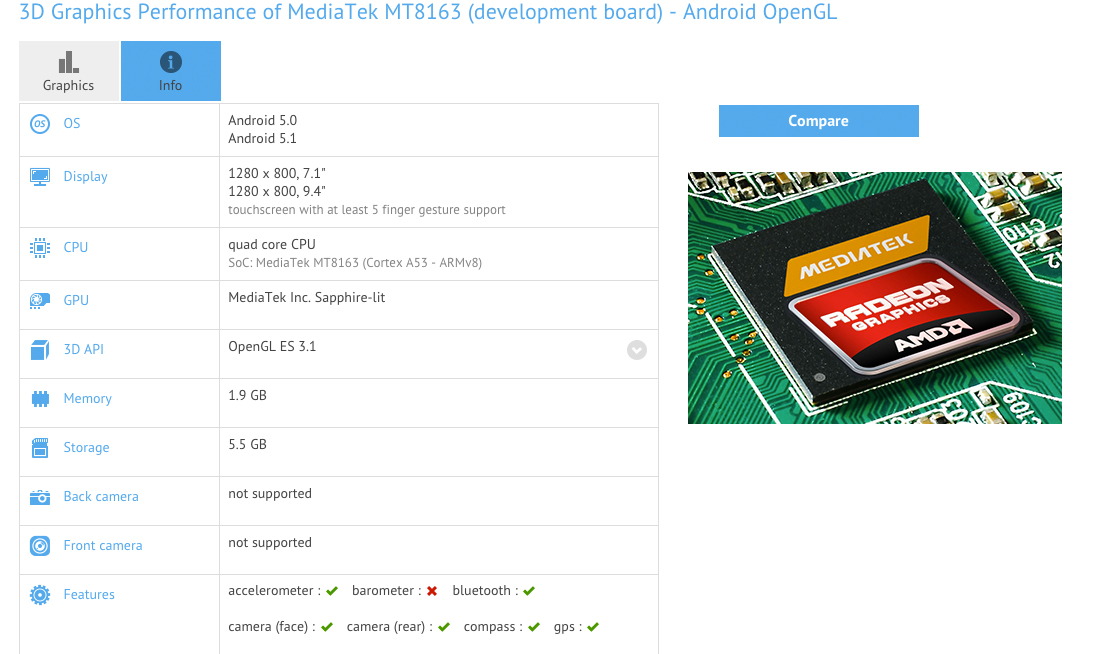Click the compass green checkmark
Viewport: 1115px width, 654px height.
[x=534, y=628]
